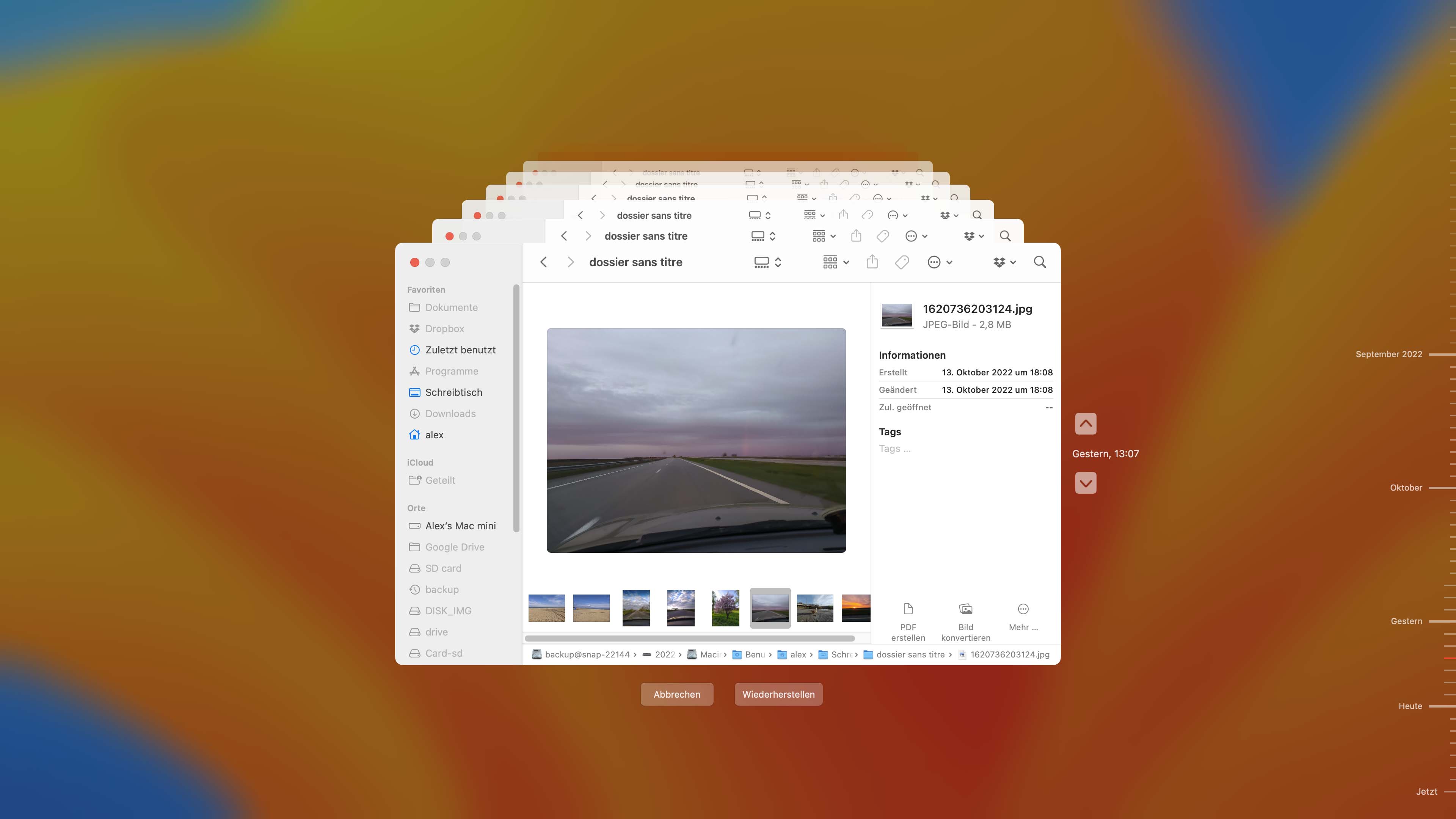Expand the Tags field in info panel

click(889, 431)
